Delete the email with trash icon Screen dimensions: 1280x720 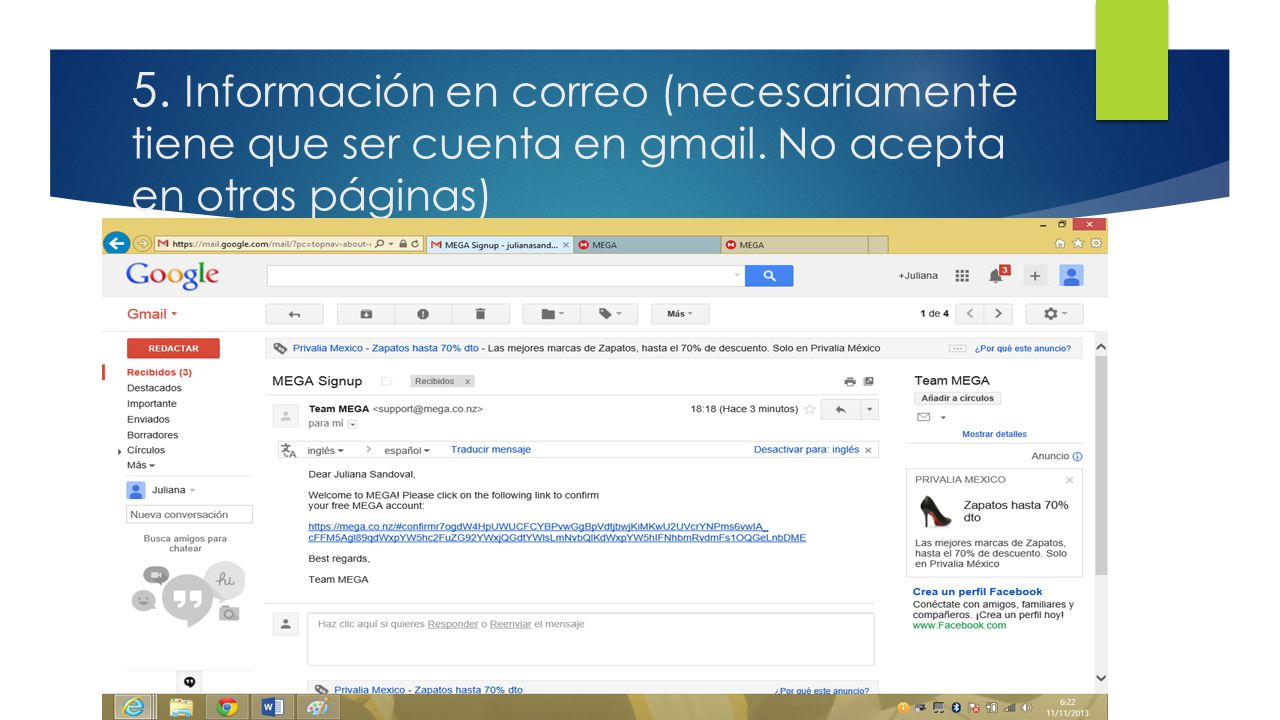[480, 314]
